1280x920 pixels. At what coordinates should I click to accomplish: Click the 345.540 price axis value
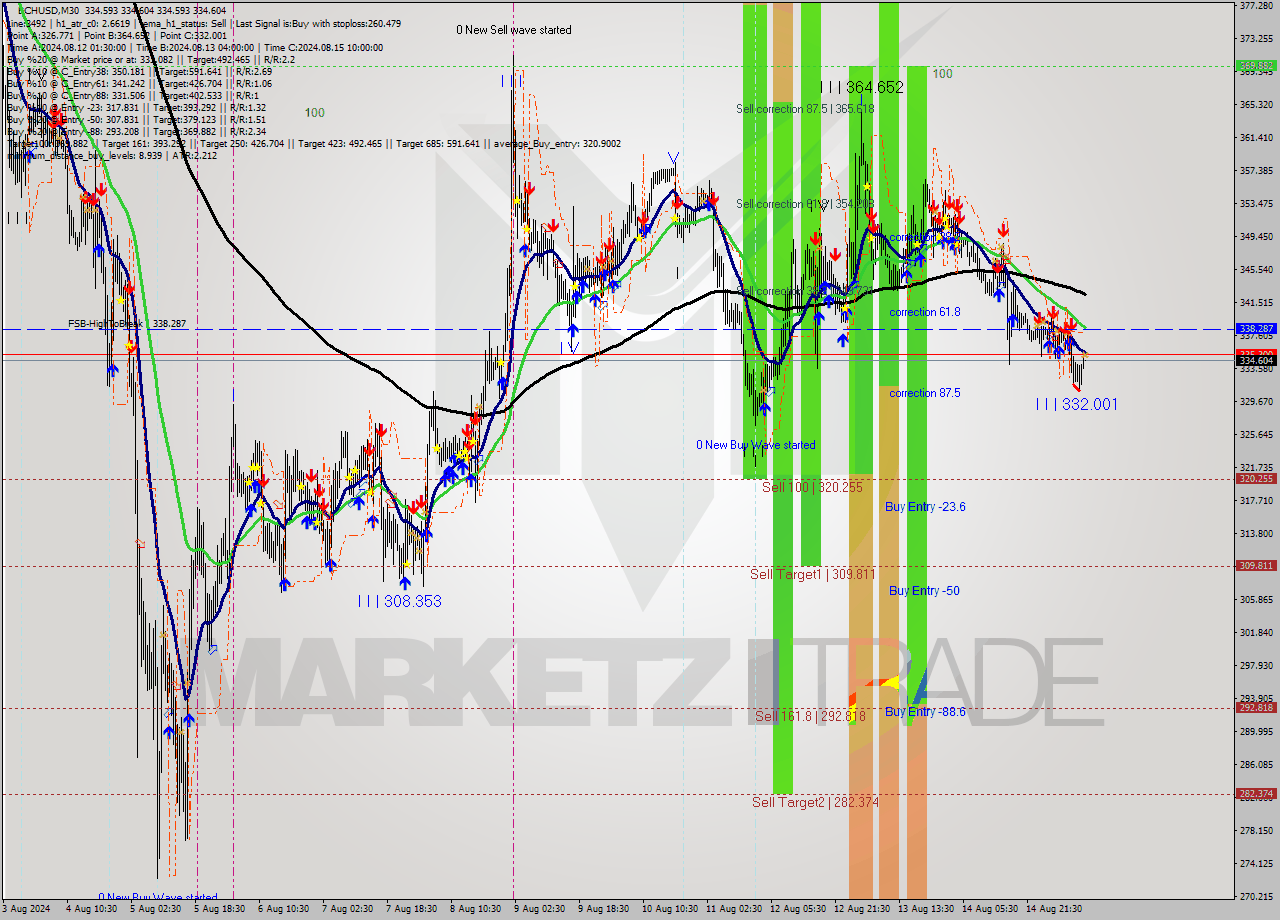tap(1256, 269)
